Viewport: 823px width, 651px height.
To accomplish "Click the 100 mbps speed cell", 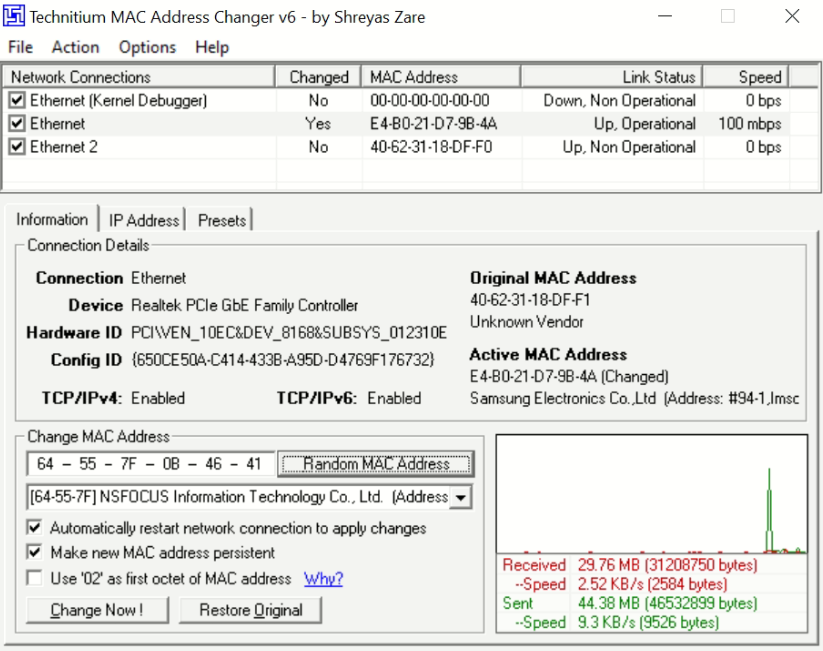I will click(x=750, y=124).
